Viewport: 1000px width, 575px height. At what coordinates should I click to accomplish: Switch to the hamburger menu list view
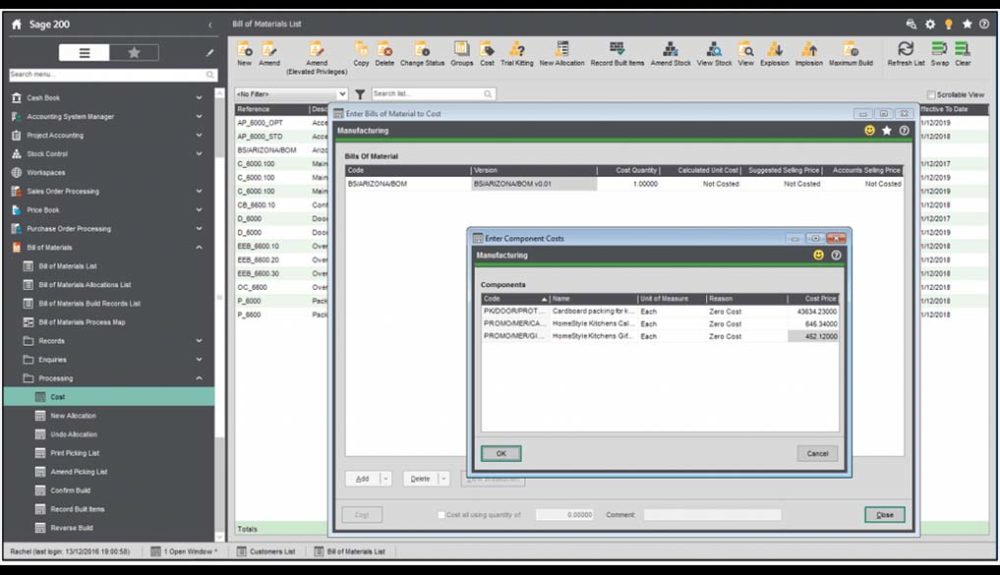point(84,52)
